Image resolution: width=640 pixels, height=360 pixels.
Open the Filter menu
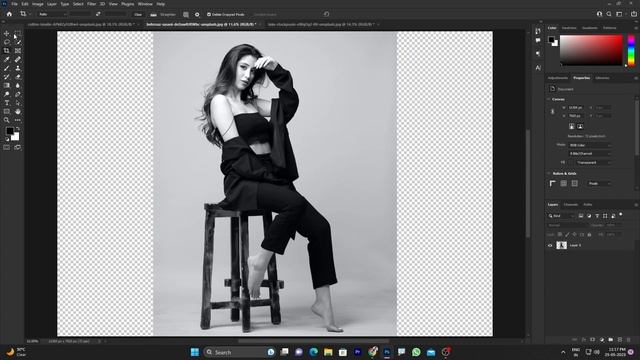[x=91, y=4]
